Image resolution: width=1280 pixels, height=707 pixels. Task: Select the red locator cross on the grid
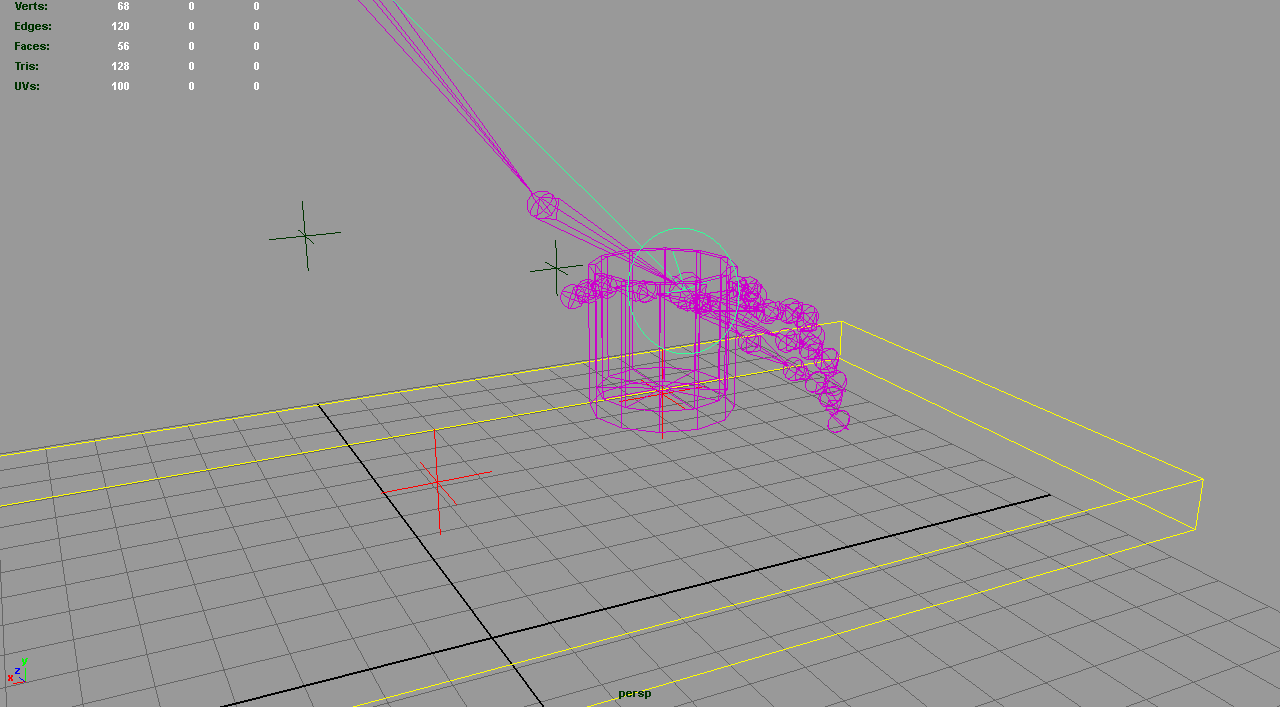click(437, 482)
